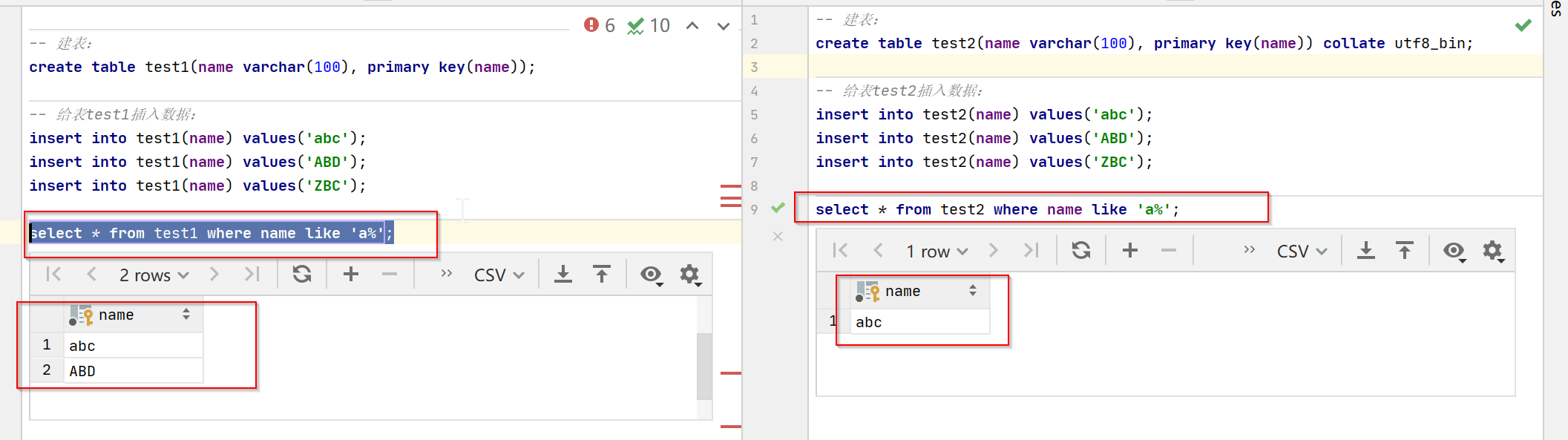This screenshot has width=1568, height=440.
Task: Close the right query result panel
Action: (x=778, y=237)
